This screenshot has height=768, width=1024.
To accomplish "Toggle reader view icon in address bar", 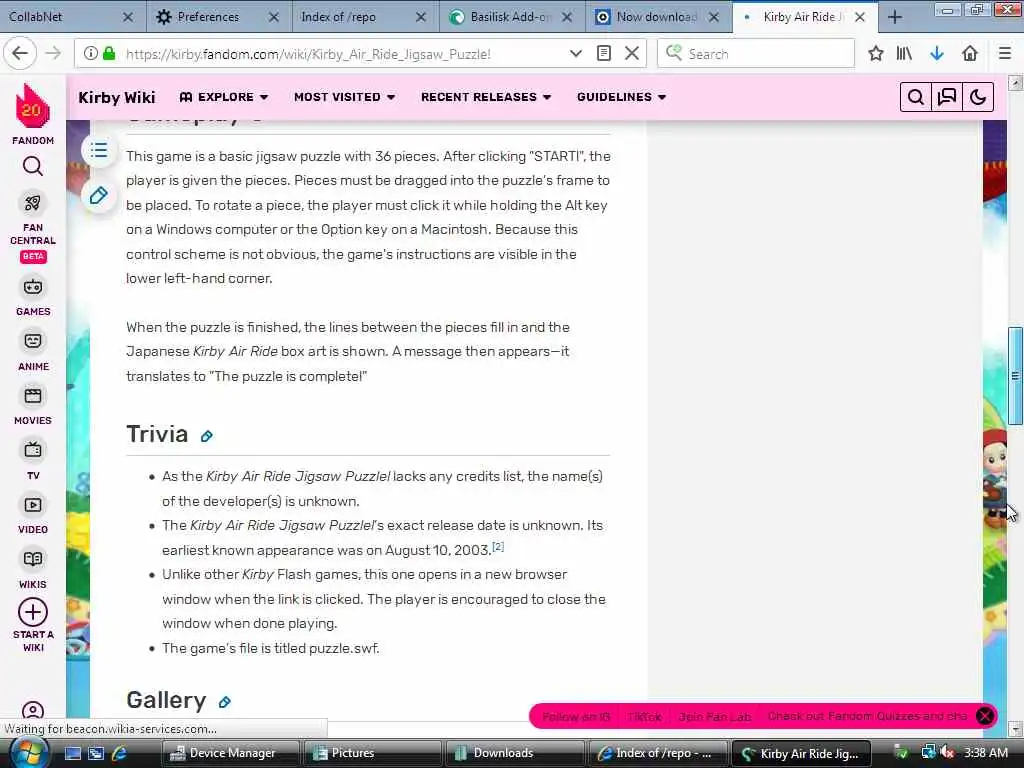I will (x=604, y=54).
